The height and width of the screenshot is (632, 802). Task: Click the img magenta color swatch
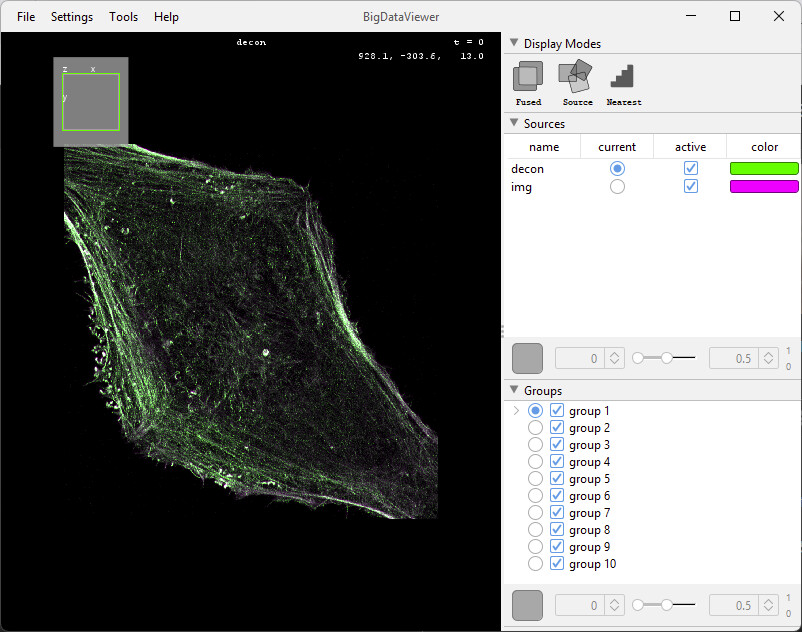click(x=764, y=187)
